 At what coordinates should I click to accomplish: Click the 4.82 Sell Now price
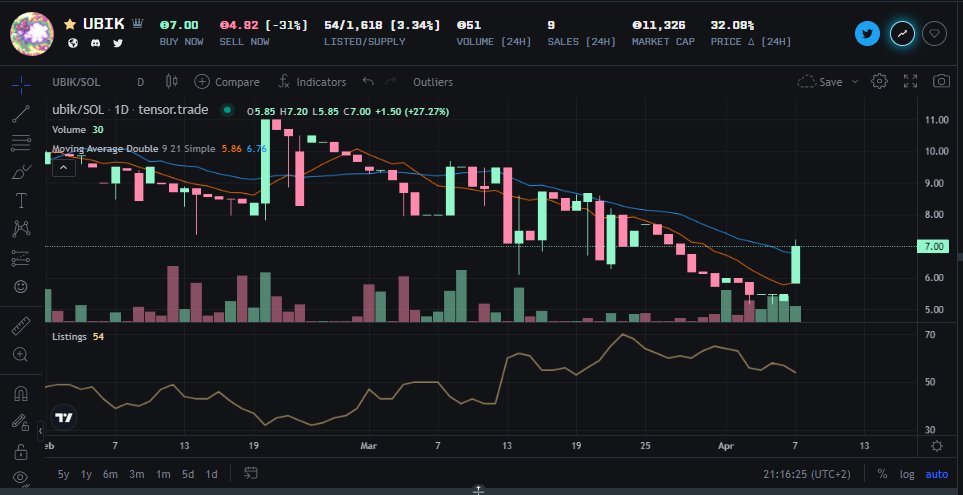tap(240, 25)
